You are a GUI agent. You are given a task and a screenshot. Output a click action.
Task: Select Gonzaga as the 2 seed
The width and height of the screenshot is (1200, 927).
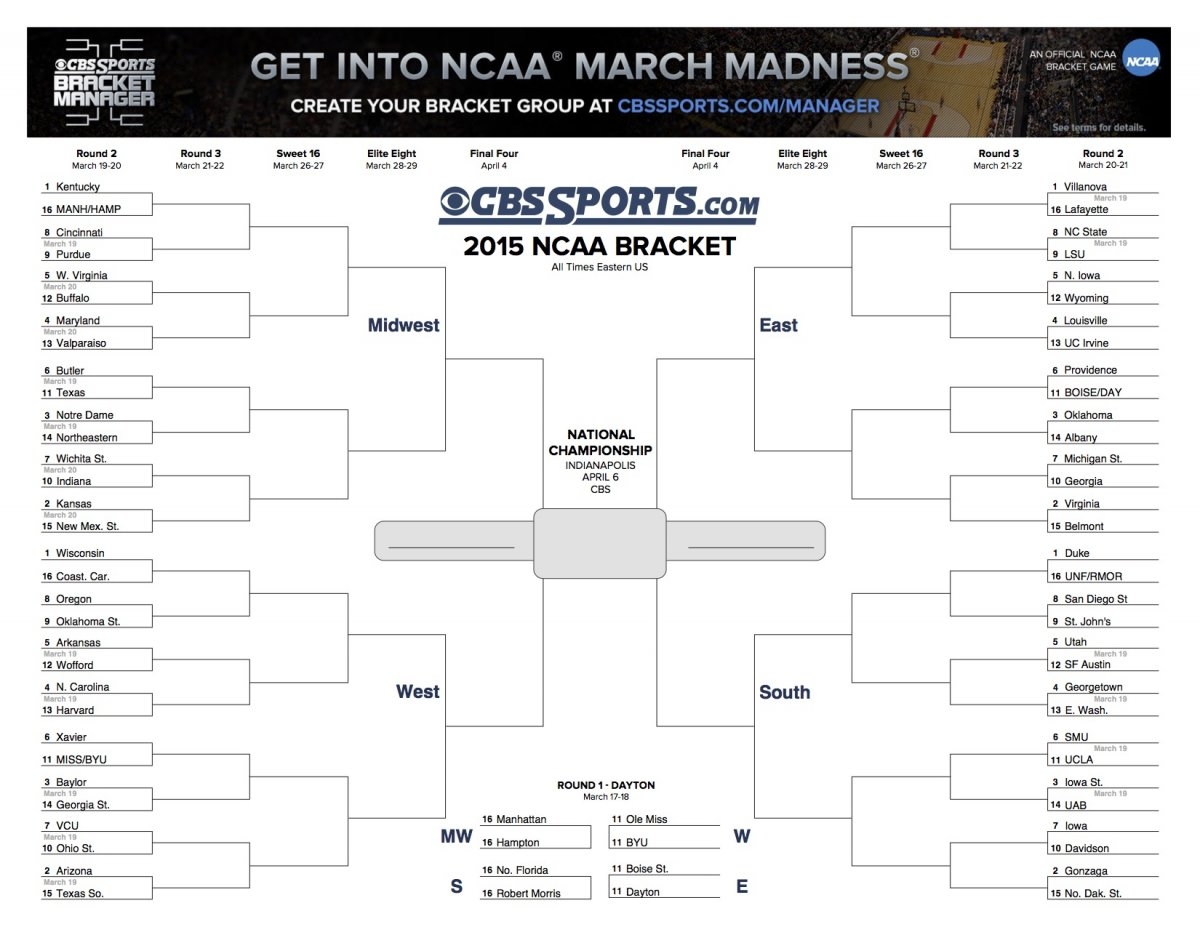point(1085,871)
